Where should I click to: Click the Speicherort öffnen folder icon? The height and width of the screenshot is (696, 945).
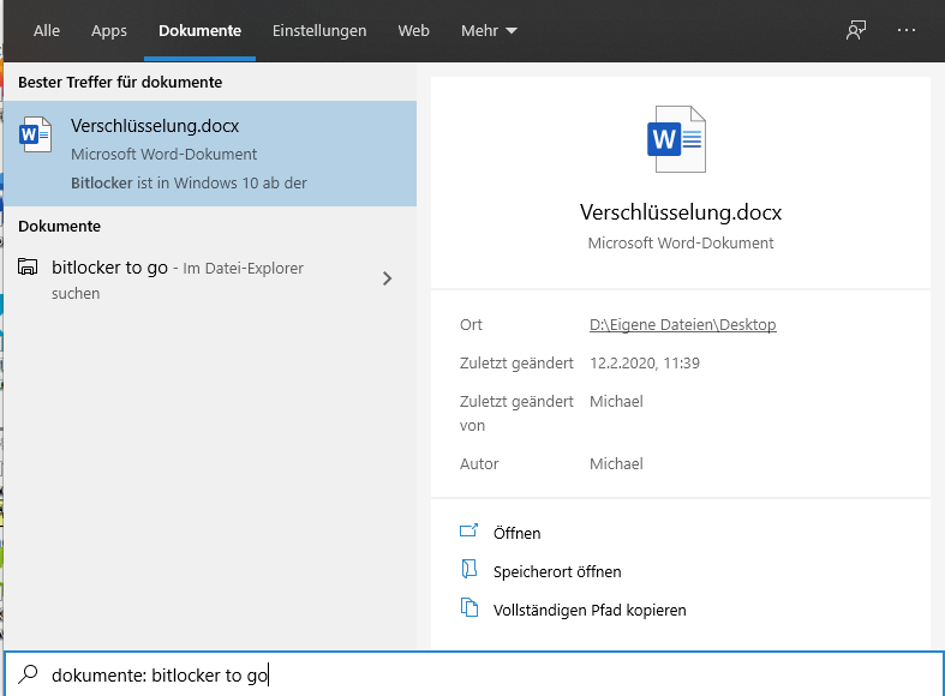pos(469,570)
